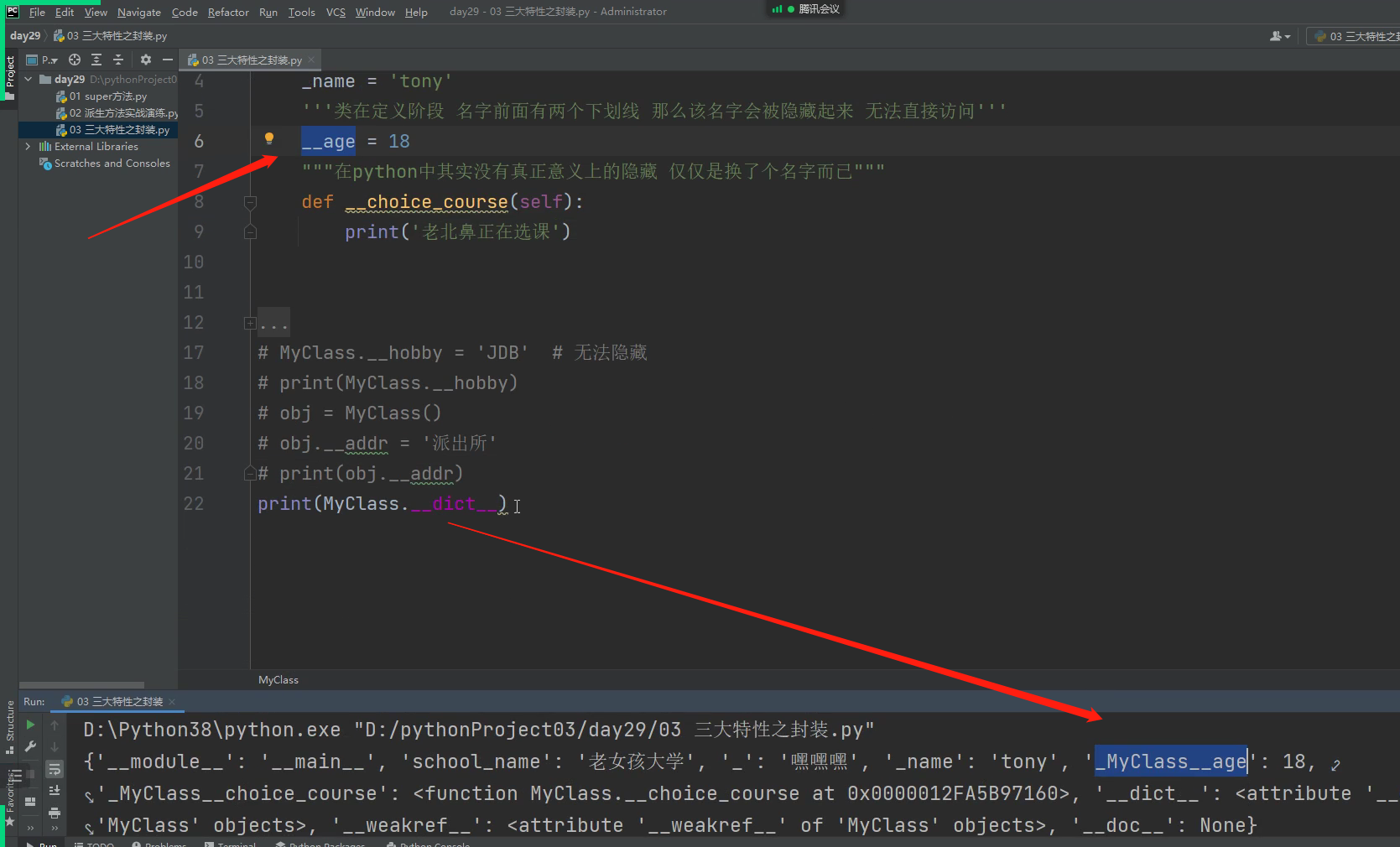Click the Collapse All icon in Project panel
1400x847 pixels.
point(118,60)
